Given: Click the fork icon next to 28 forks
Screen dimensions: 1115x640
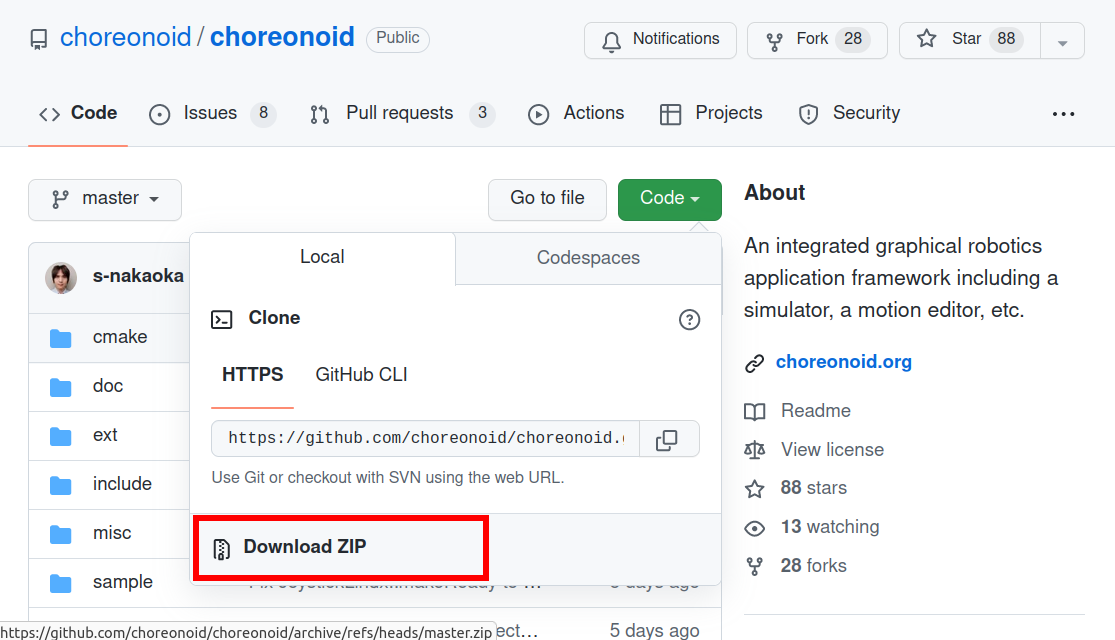Looking at the screenshot, I should point(755,565).
